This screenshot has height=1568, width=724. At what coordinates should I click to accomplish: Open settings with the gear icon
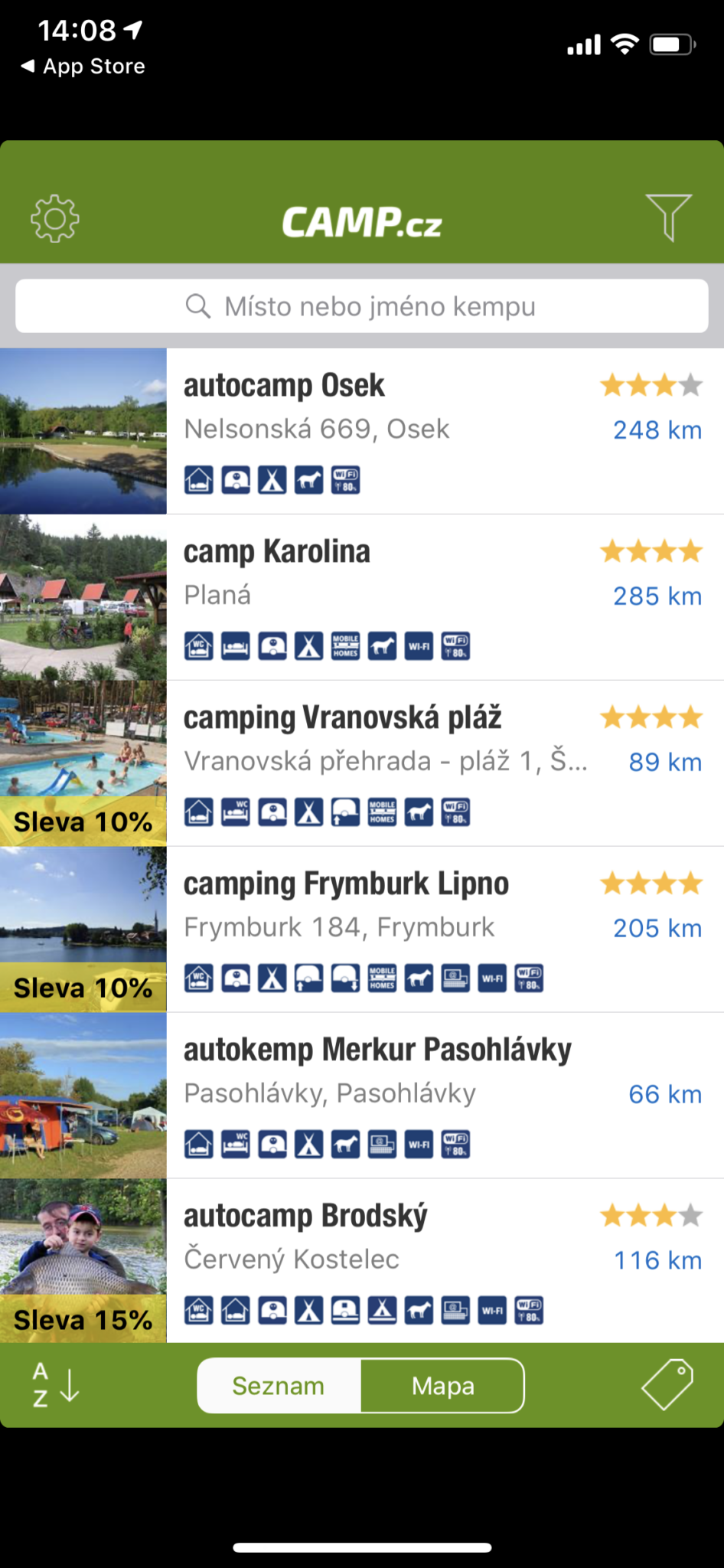click(x=54, y=219)
